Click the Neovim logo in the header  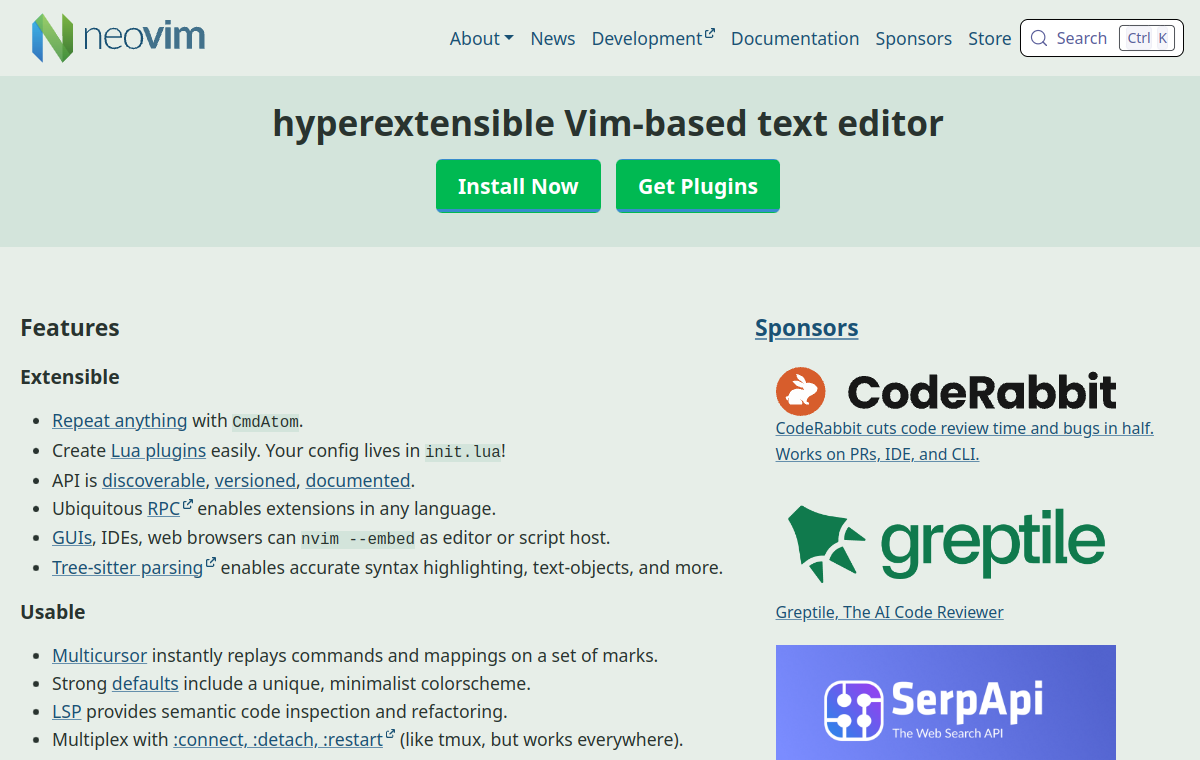[x=118, y=38]
